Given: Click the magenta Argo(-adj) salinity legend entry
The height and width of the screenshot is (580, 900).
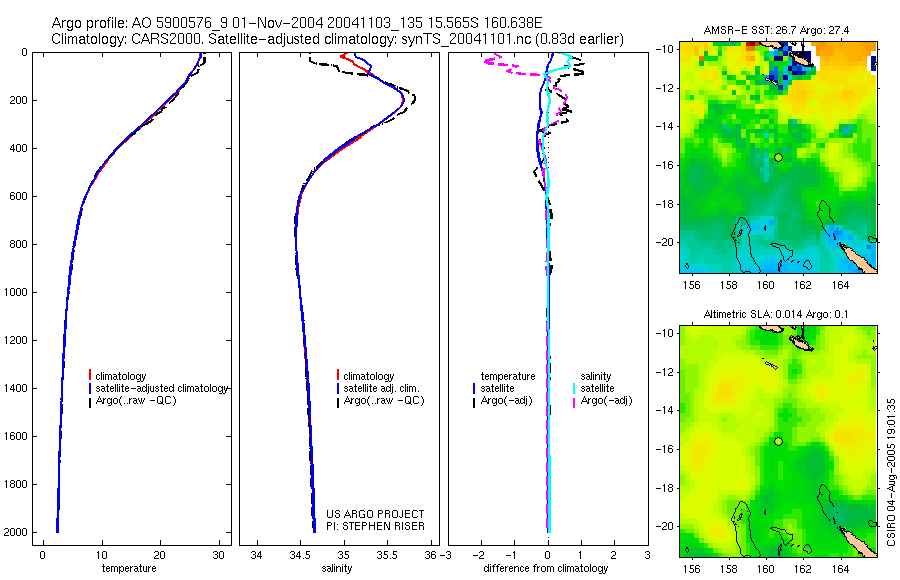Looking at the screenshot, I should coord(602,401).
